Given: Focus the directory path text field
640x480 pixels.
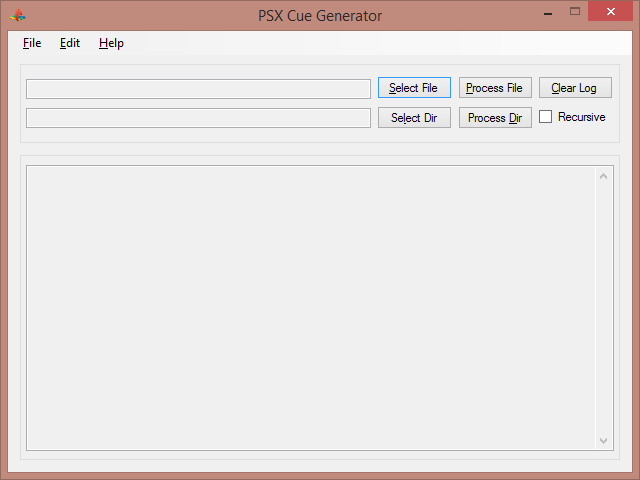Looking at the screenshot, I should [x=198, y=118].
